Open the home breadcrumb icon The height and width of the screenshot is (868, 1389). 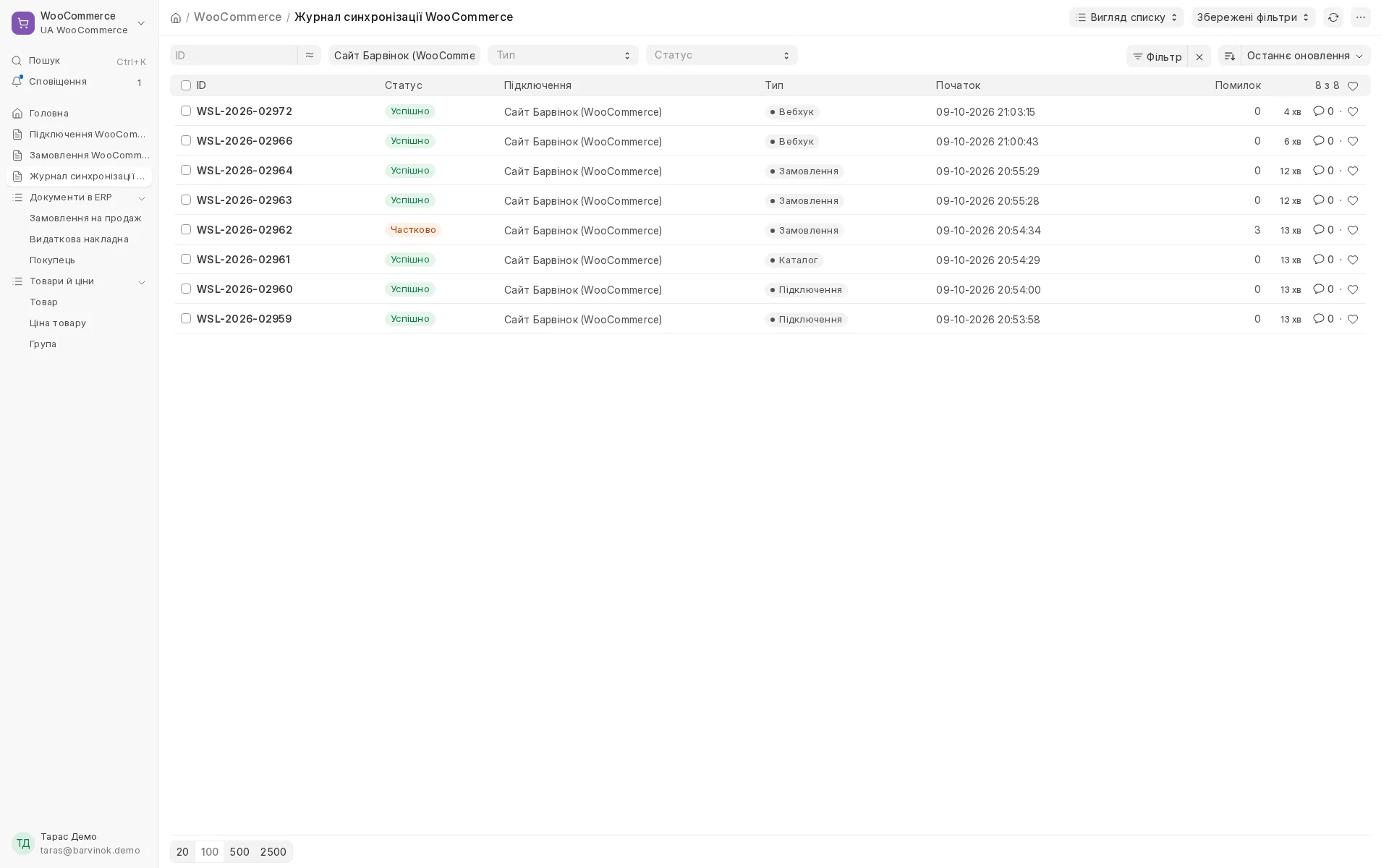click(x=176, y=18)
